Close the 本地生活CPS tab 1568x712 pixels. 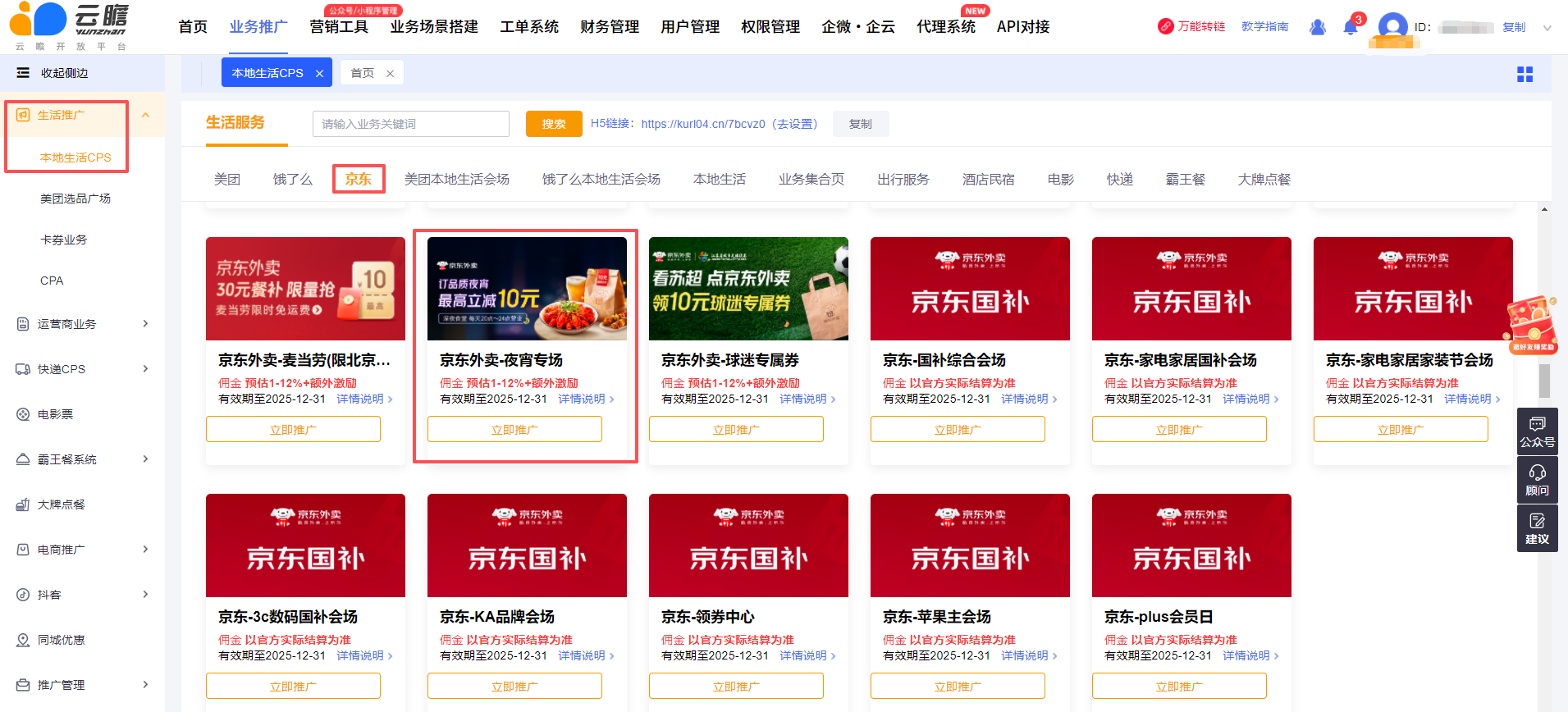click(319, 74)
